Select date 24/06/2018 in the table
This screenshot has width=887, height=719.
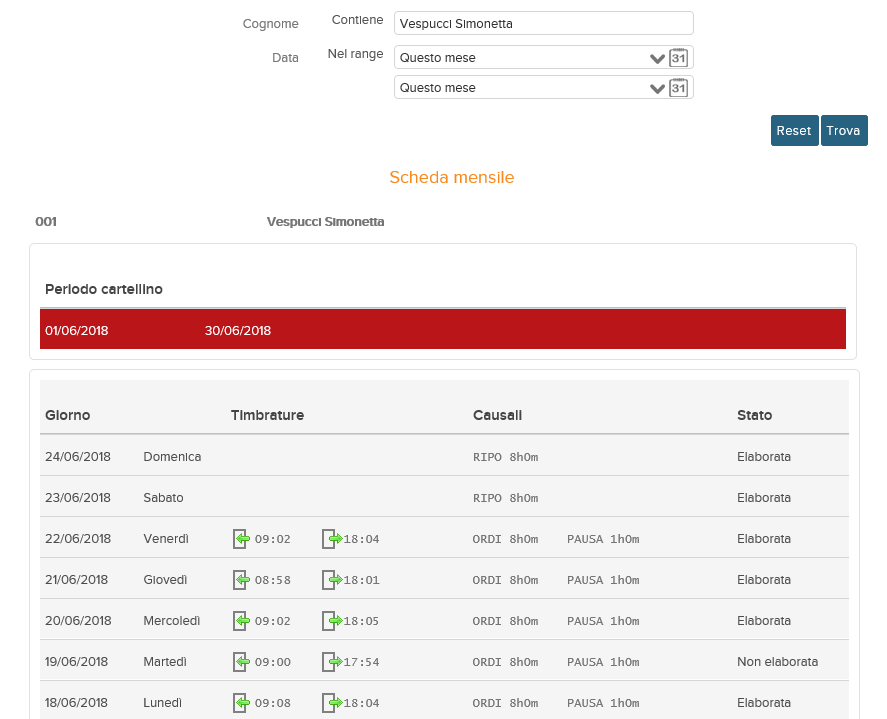78,457
